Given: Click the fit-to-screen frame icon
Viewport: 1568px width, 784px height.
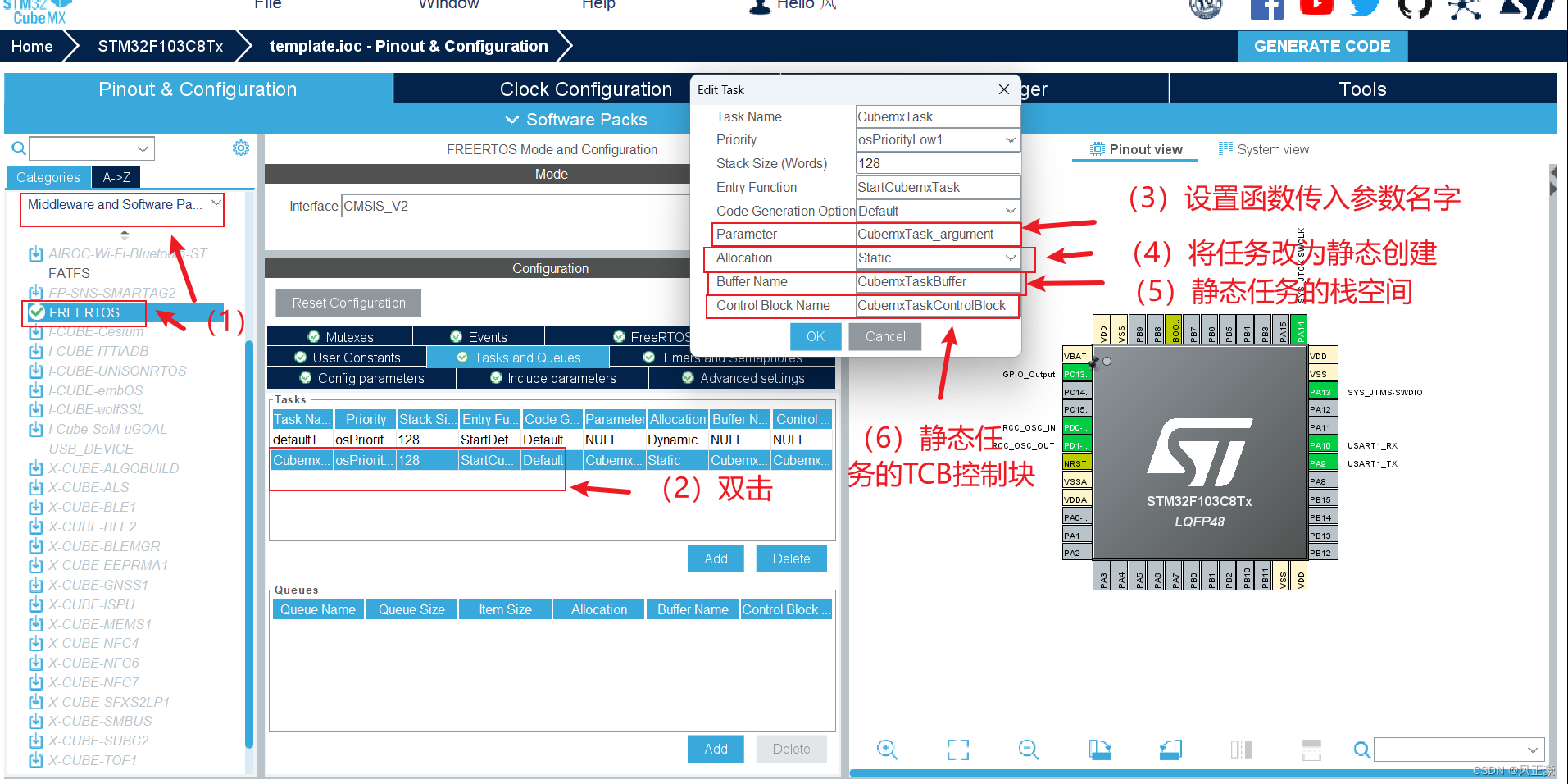Looking at the screenshot, I should point(958,749).
